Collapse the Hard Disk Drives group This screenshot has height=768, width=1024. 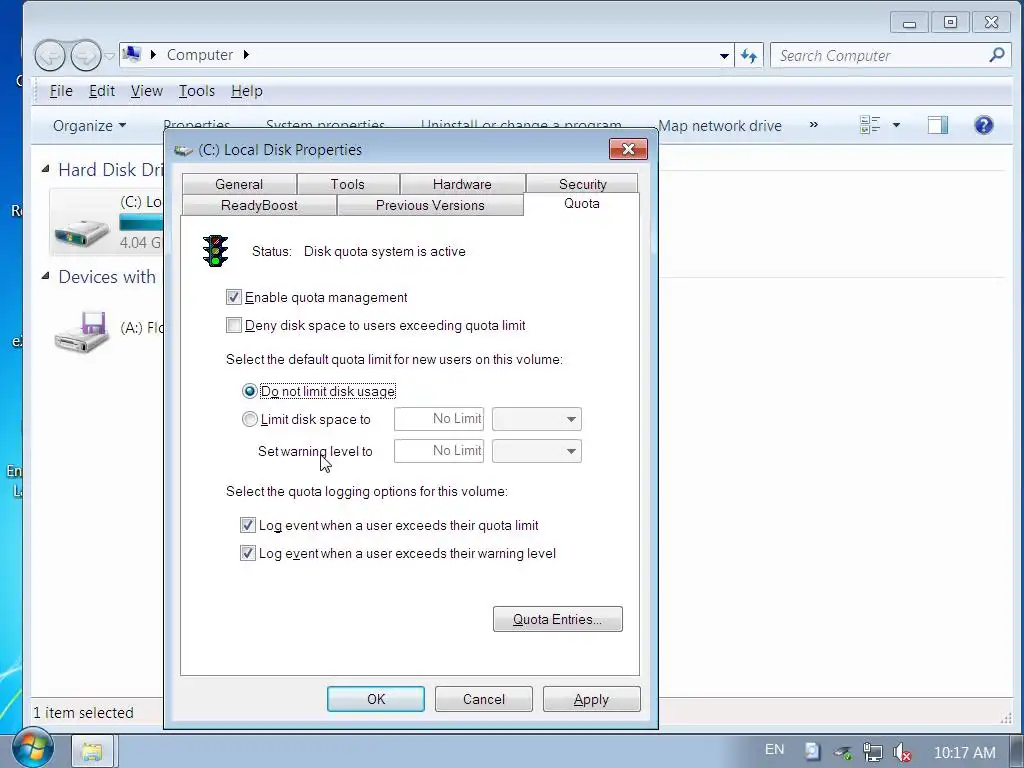pyautogui.click(x=46, y=169)
